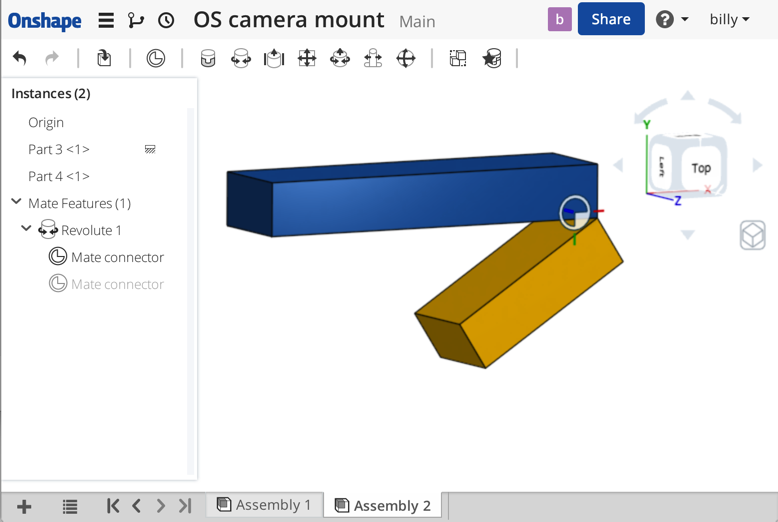Open the help menu dropdown

click(x=672, y=20)
